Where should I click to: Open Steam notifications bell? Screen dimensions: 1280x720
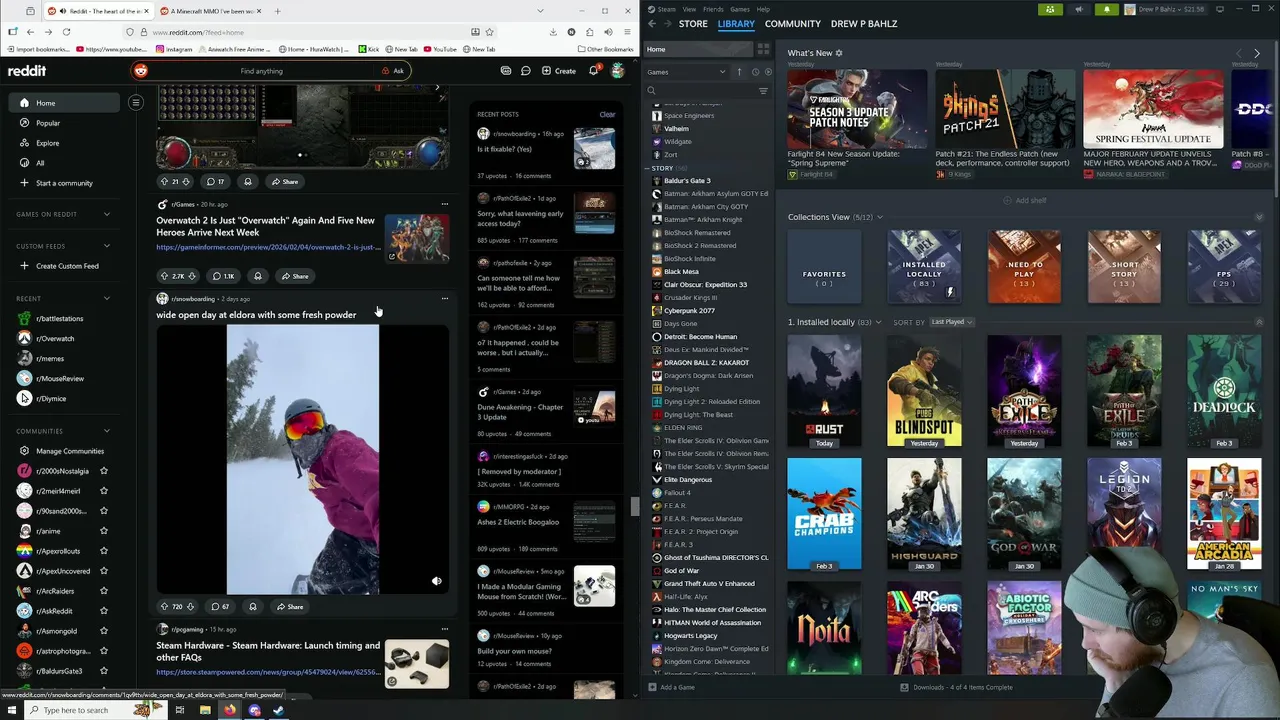click(1106, 9)
